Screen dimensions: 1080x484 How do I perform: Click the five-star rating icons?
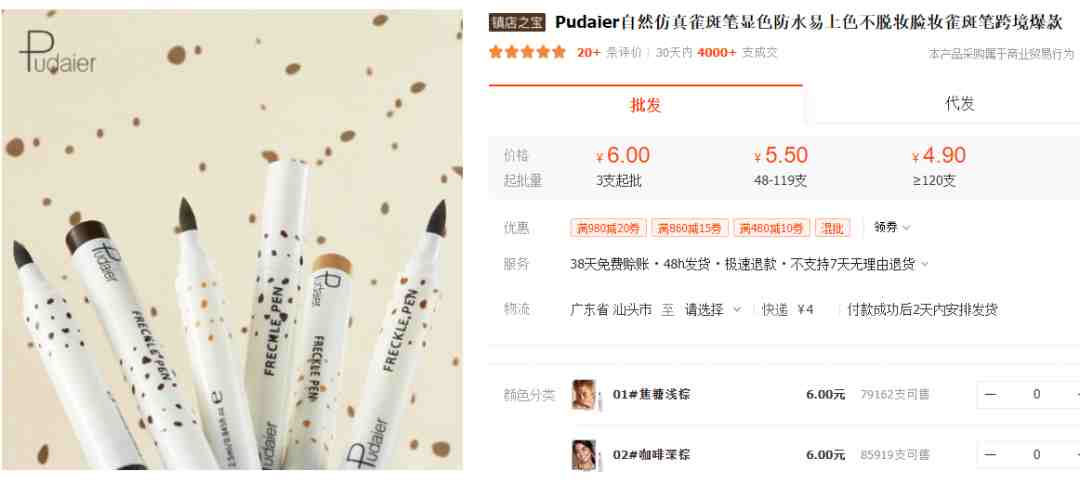coord(528,52)
